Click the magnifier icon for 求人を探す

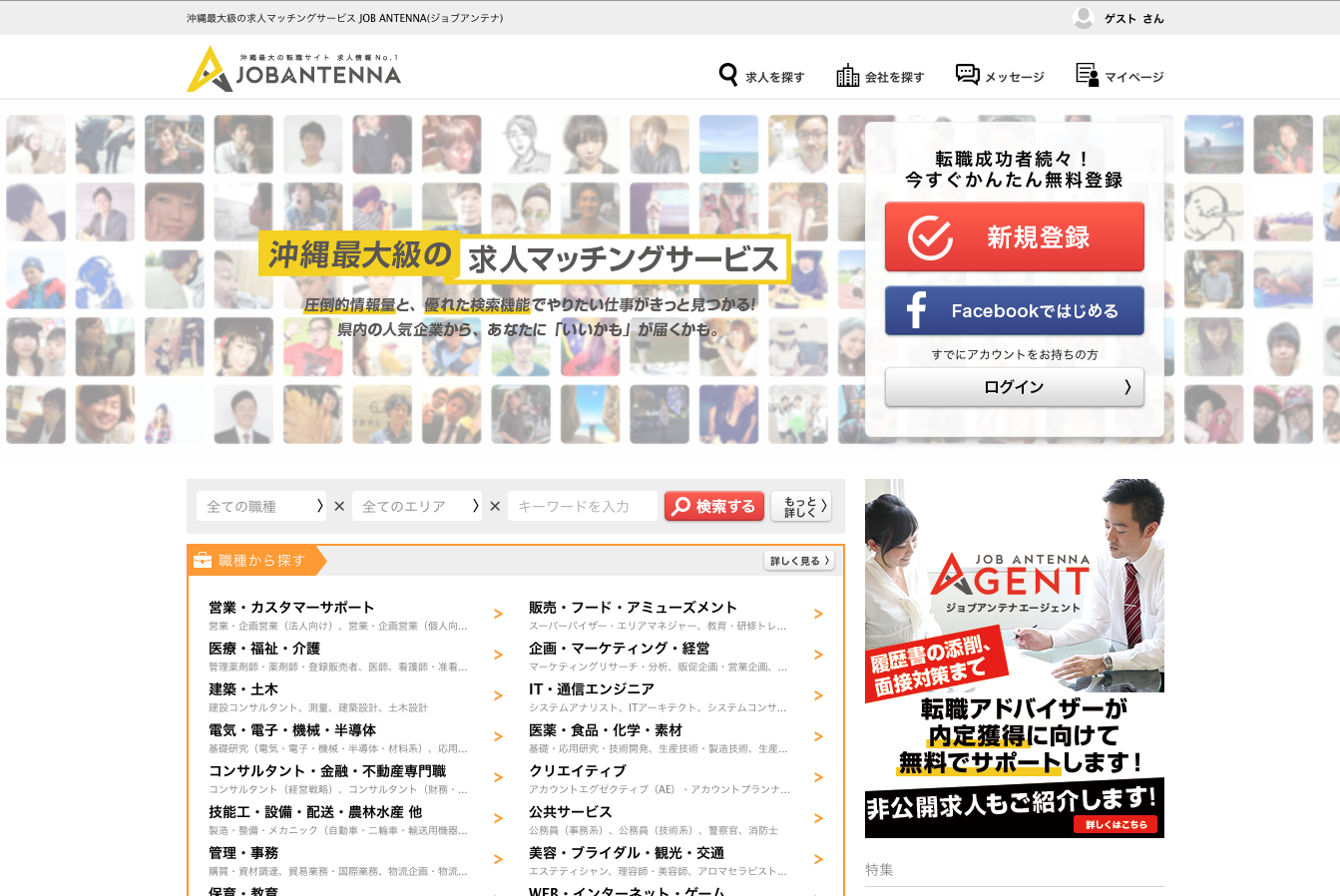(x=728, y=75)
